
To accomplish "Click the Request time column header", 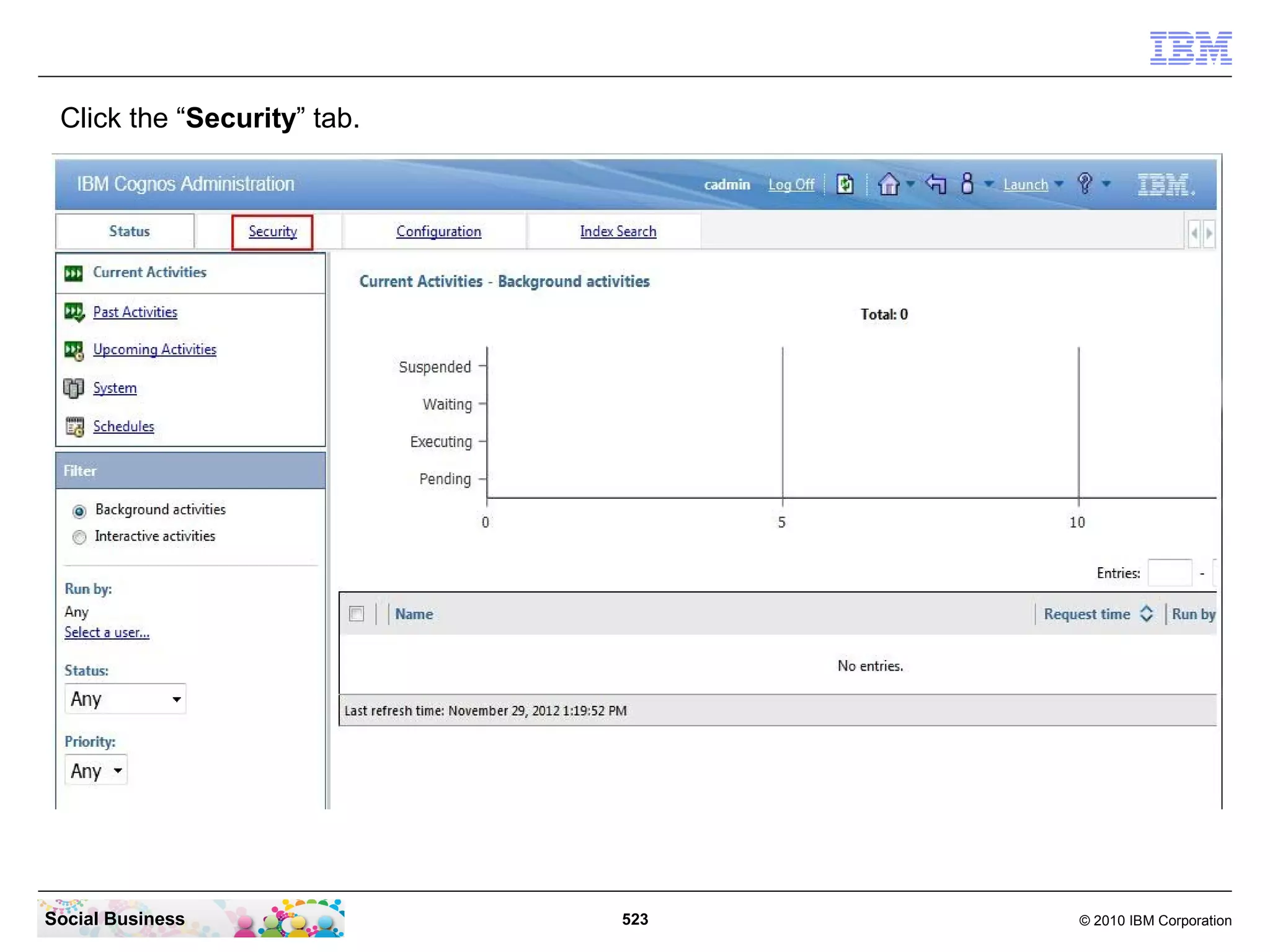I will 1087,614.
